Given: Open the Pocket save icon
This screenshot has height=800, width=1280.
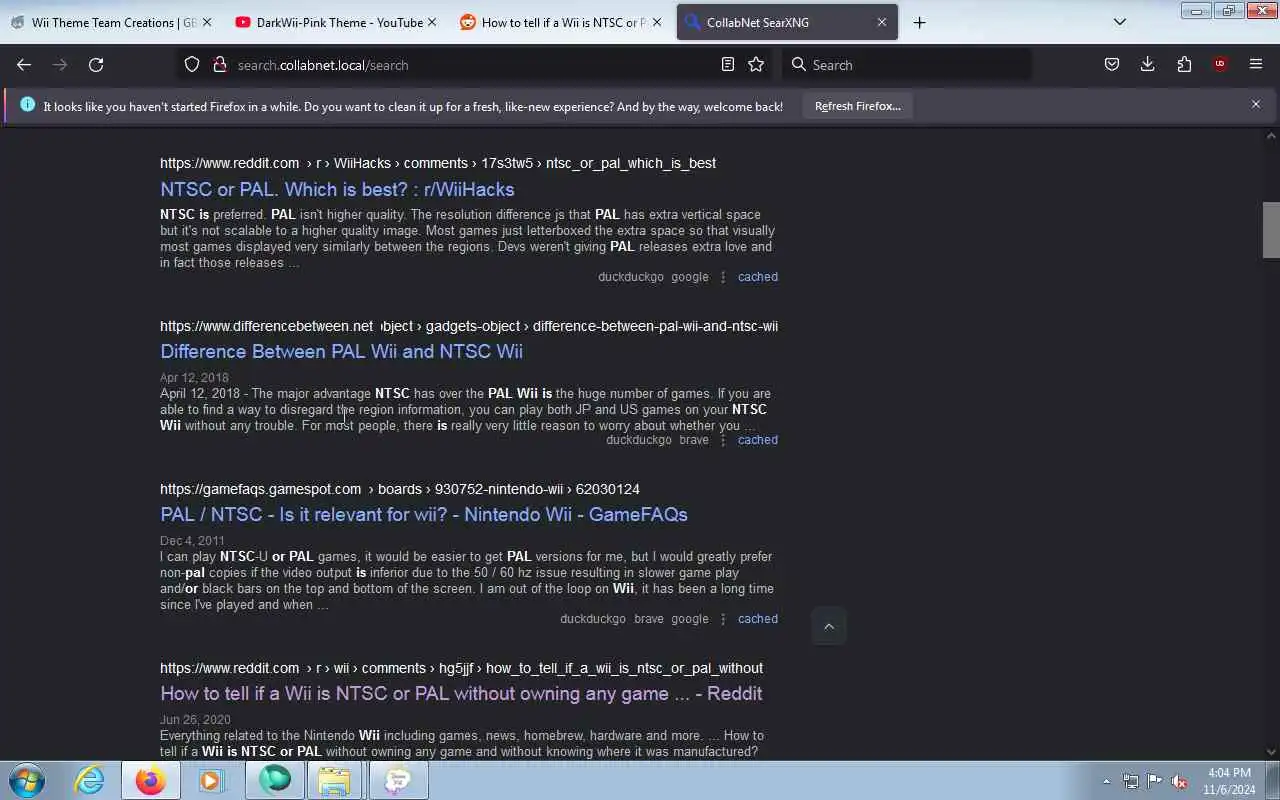Looking at the screenshot, I should click(1112, 65).
